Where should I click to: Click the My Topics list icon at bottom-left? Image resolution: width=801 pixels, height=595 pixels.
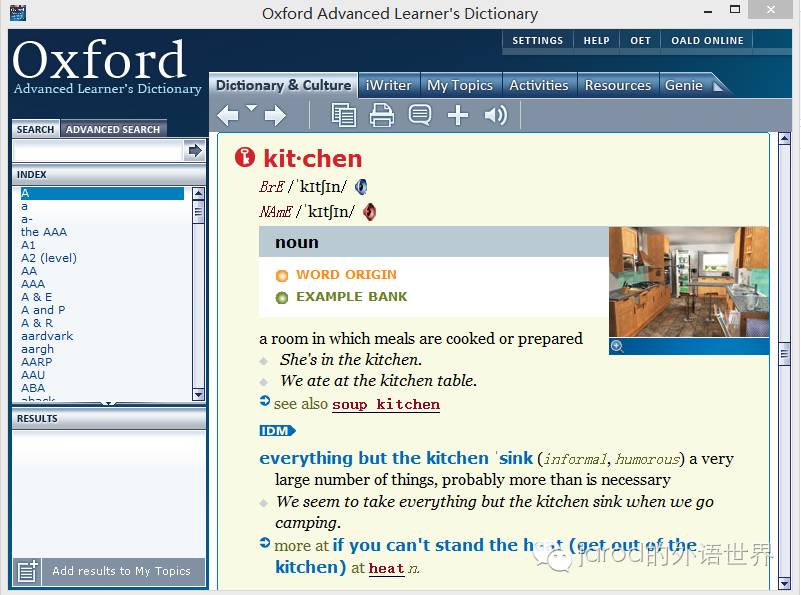coord(27,571)
